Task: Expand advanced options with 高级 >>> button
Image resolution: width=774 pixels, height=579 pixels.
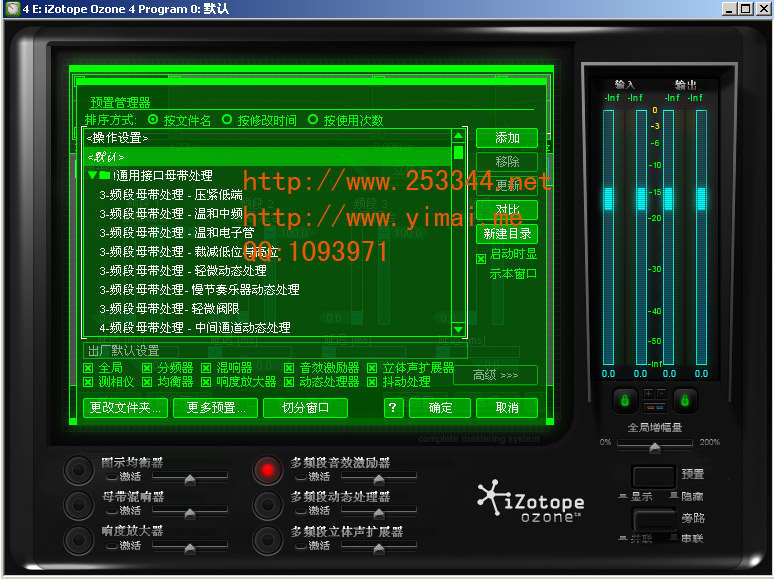Action: [495, 375]
